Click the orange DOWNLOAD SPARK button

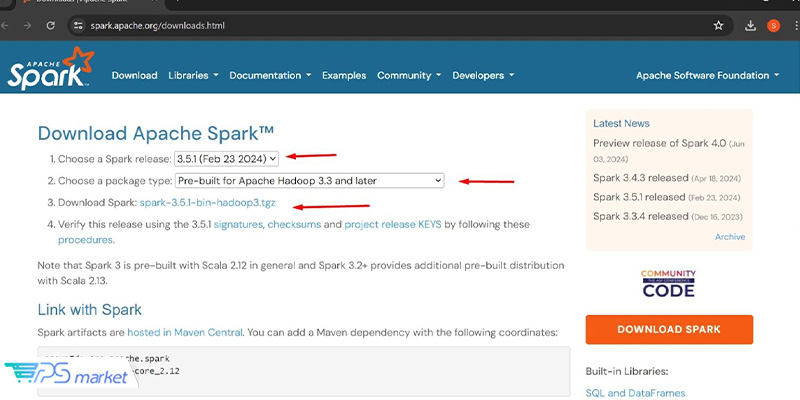point(669,329)
